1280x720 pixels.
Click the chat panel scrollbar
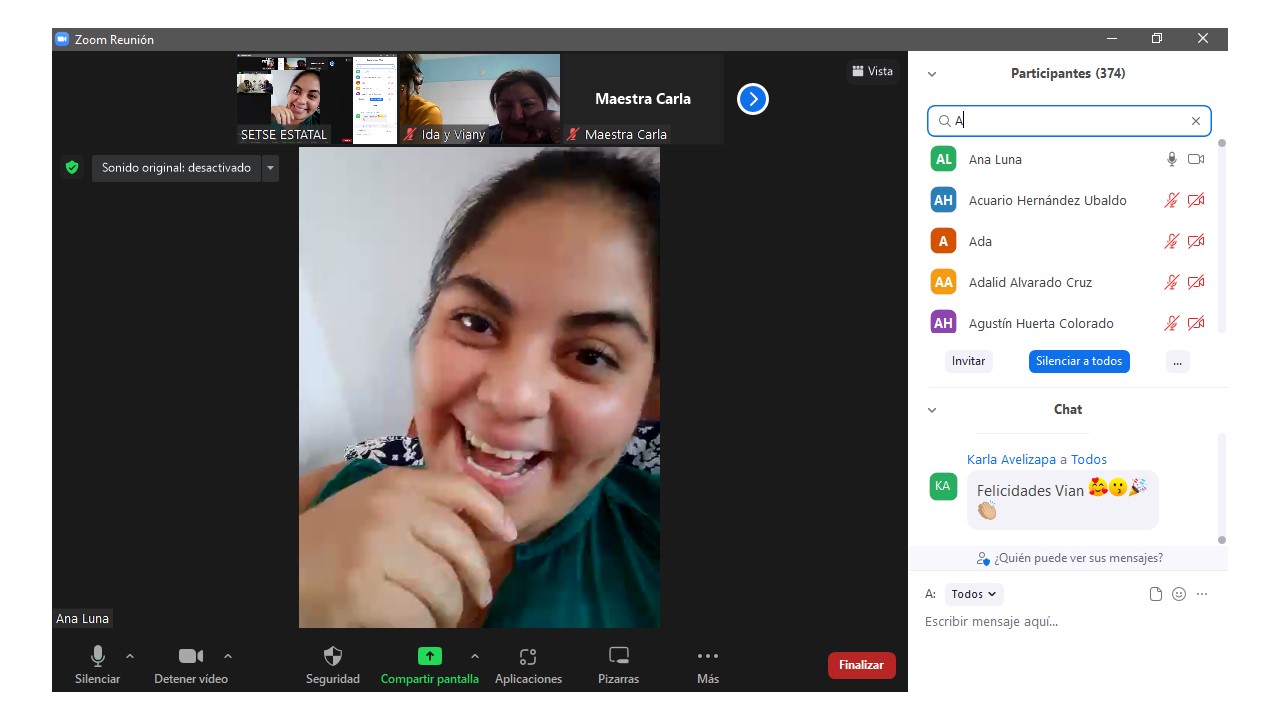[x=1222, y=488]
